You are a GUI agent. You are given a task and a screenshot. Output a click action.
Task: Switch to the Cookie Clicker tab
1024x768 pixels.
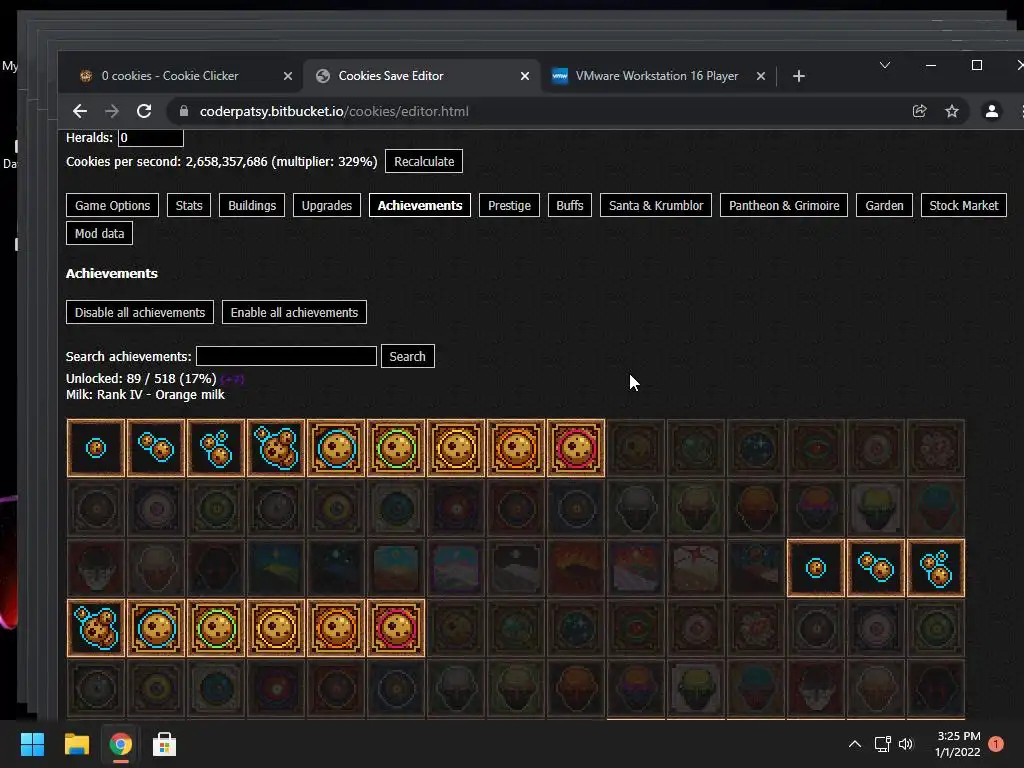170,76
